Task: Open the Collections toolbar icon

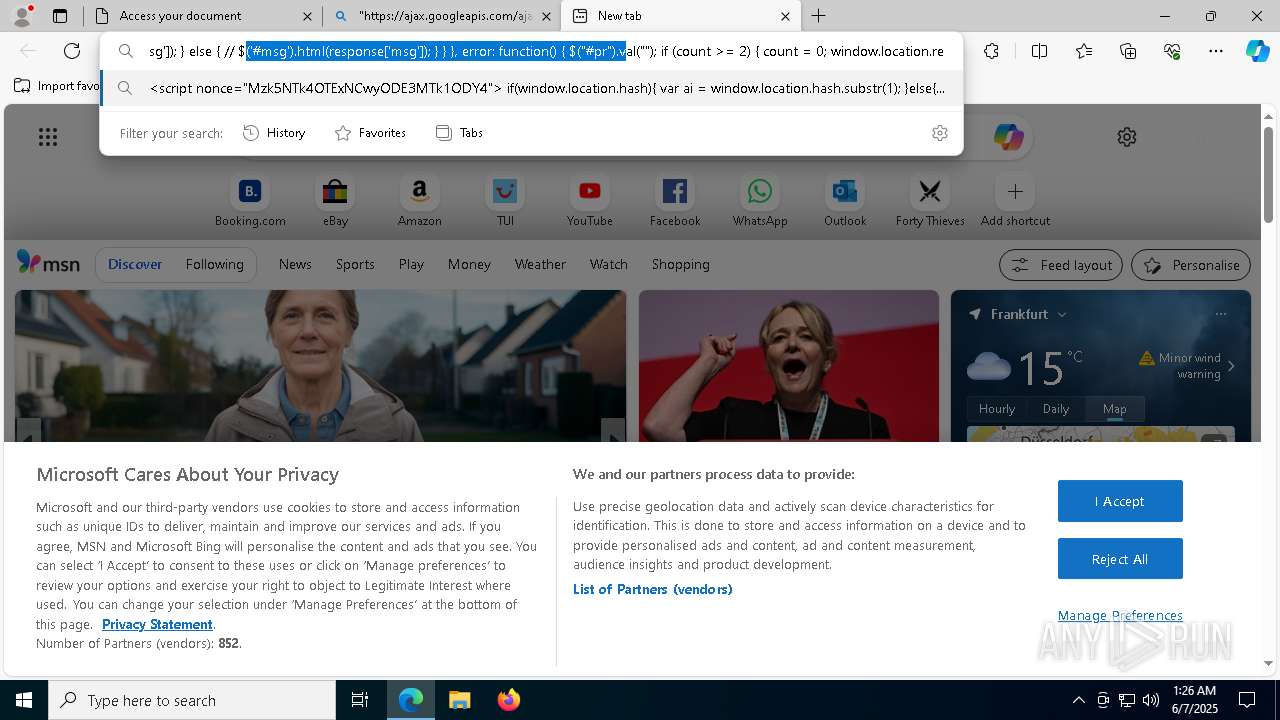Action: (x=1128, y=51)
